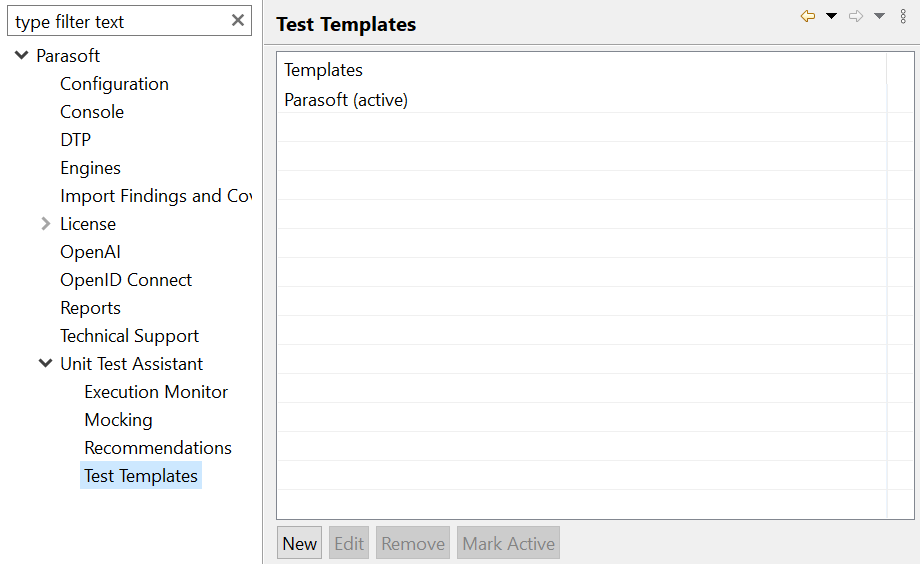
Task: Clear the filter text with X icon
Action: click(x=238, y=21)
